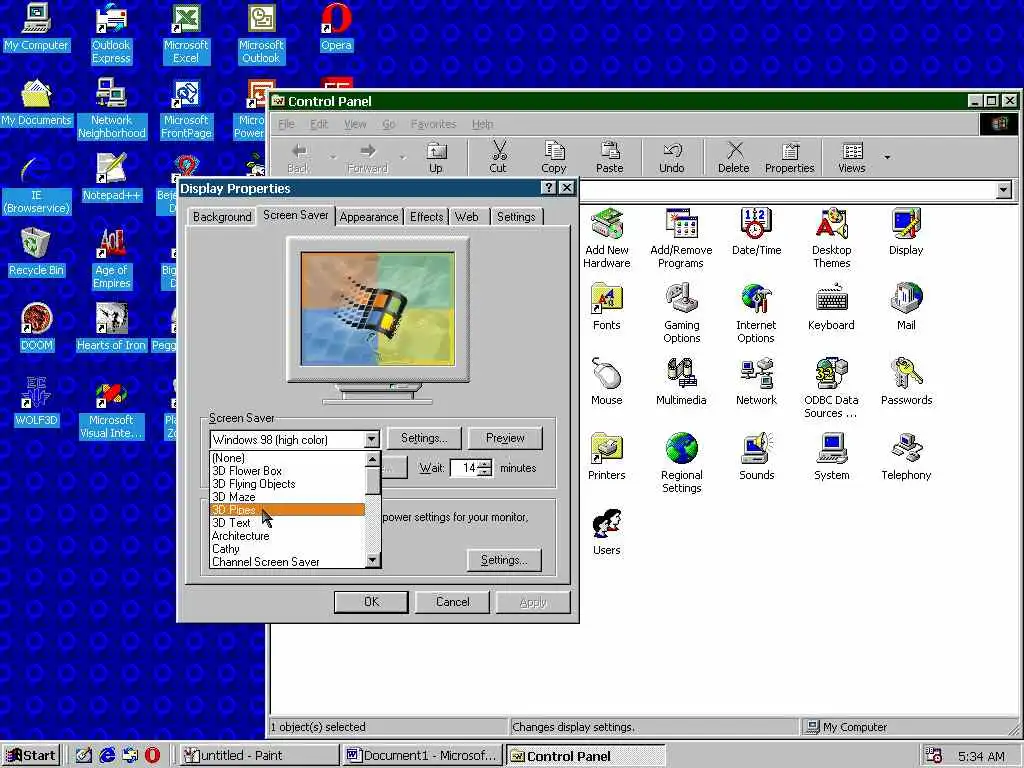
Task: Open the Favorites menu
Action: pyautogui.click(x=433, y=124)
